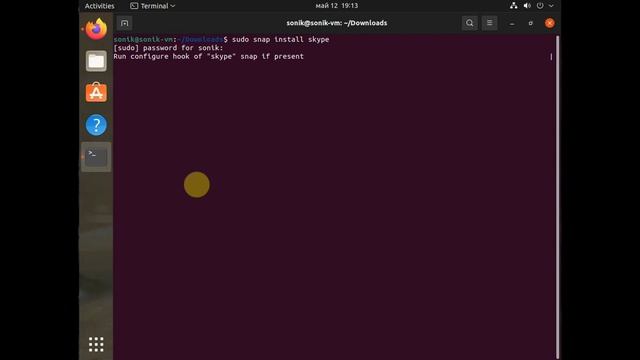Open the Activities overview
Screen dimensions: 640x360
(x=100, y=6)
